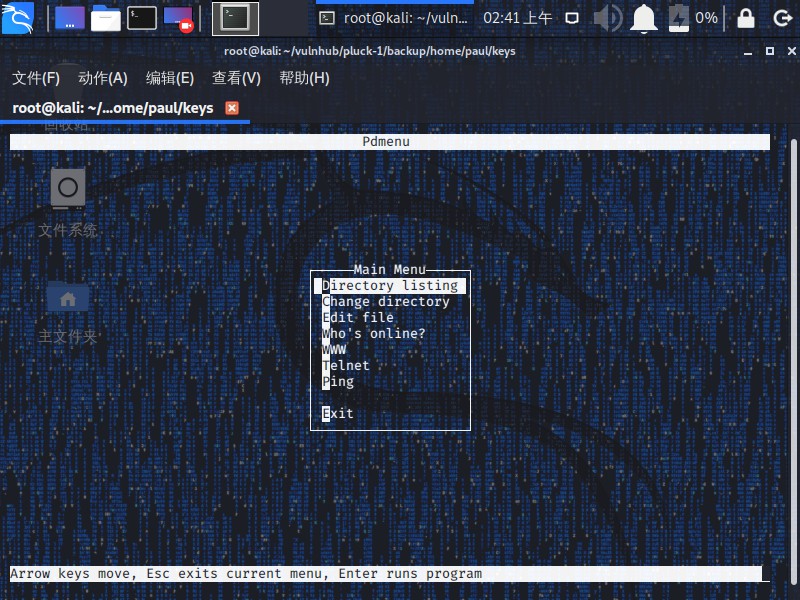Click the battery 0% power indicator
This screenshot has width=800, height=600.
coord(693,18)
